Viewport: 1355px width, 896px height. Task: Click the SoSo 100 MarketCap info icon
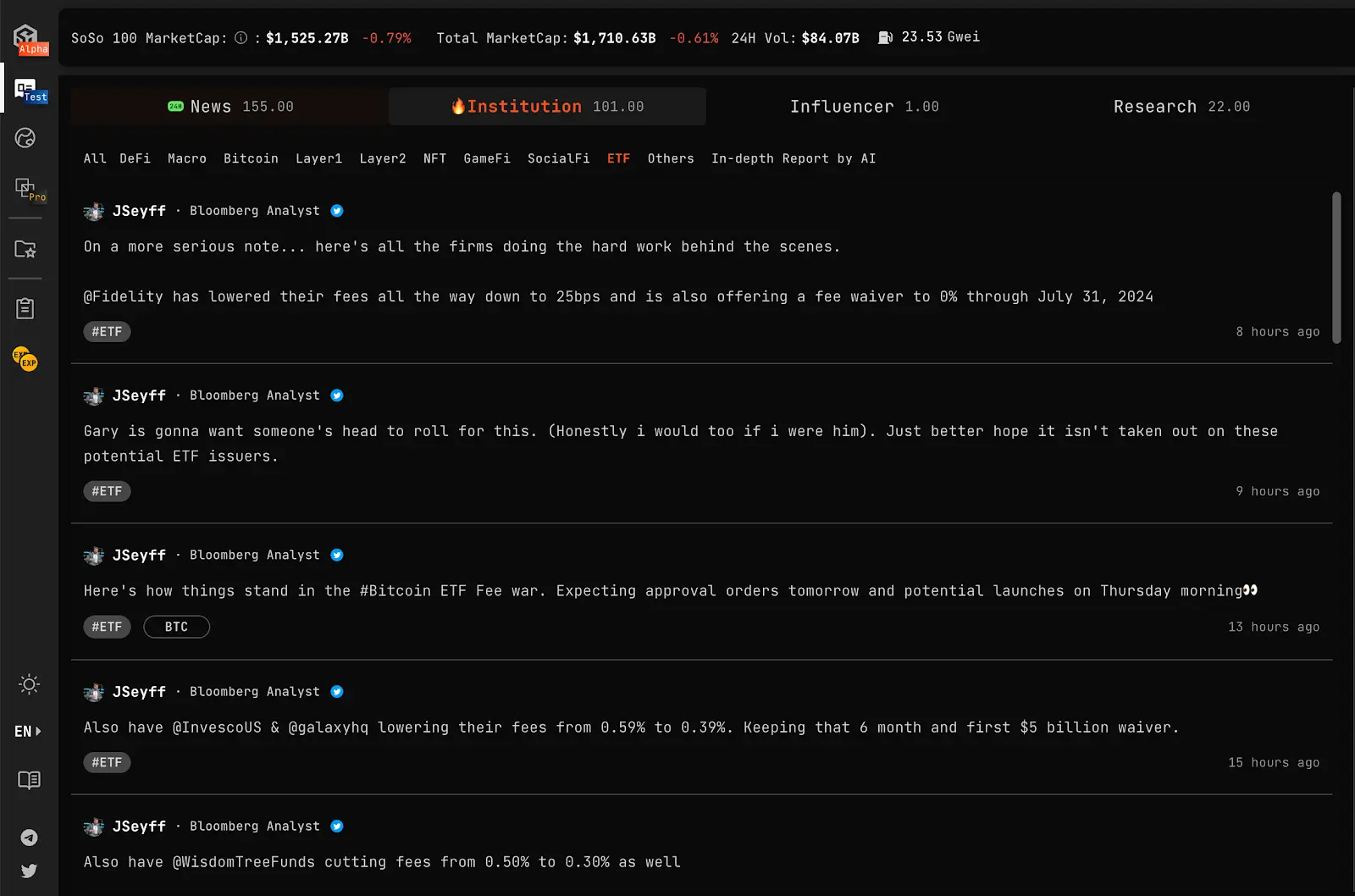241,38
